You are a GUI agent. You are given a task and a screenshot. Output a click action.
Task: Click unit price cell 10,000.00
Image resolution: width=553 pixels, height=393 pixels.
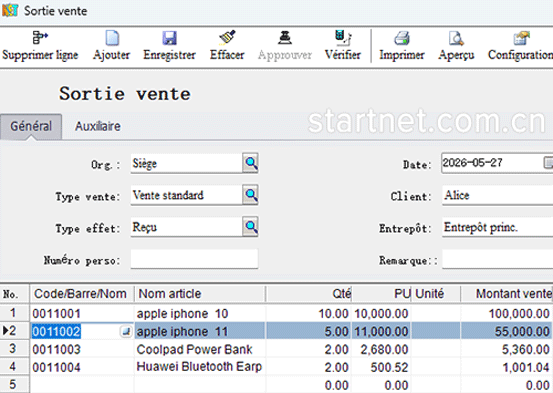pyautogui.click(x=382, y=314)
